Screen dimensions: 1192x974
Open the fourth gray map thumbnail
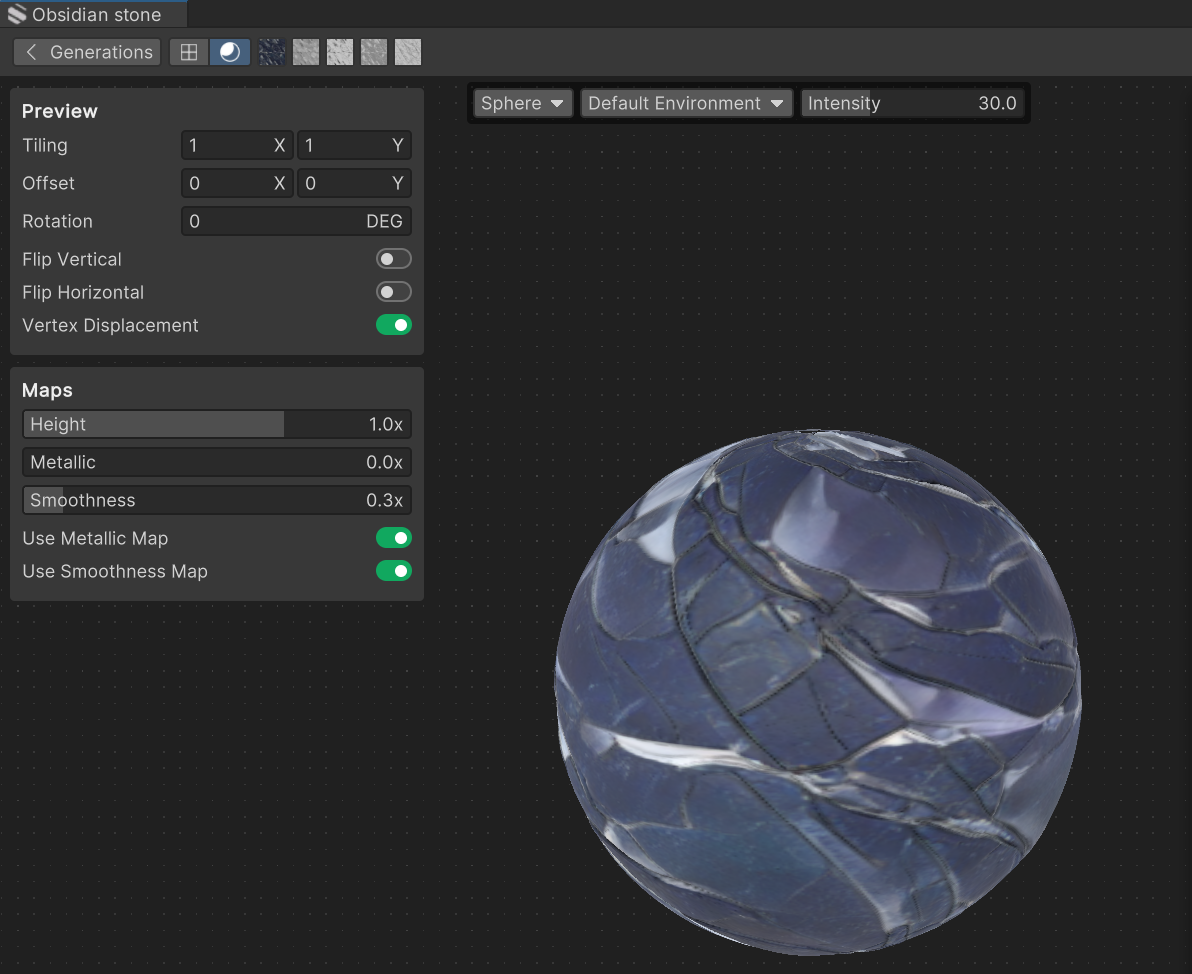pos(374,52)
